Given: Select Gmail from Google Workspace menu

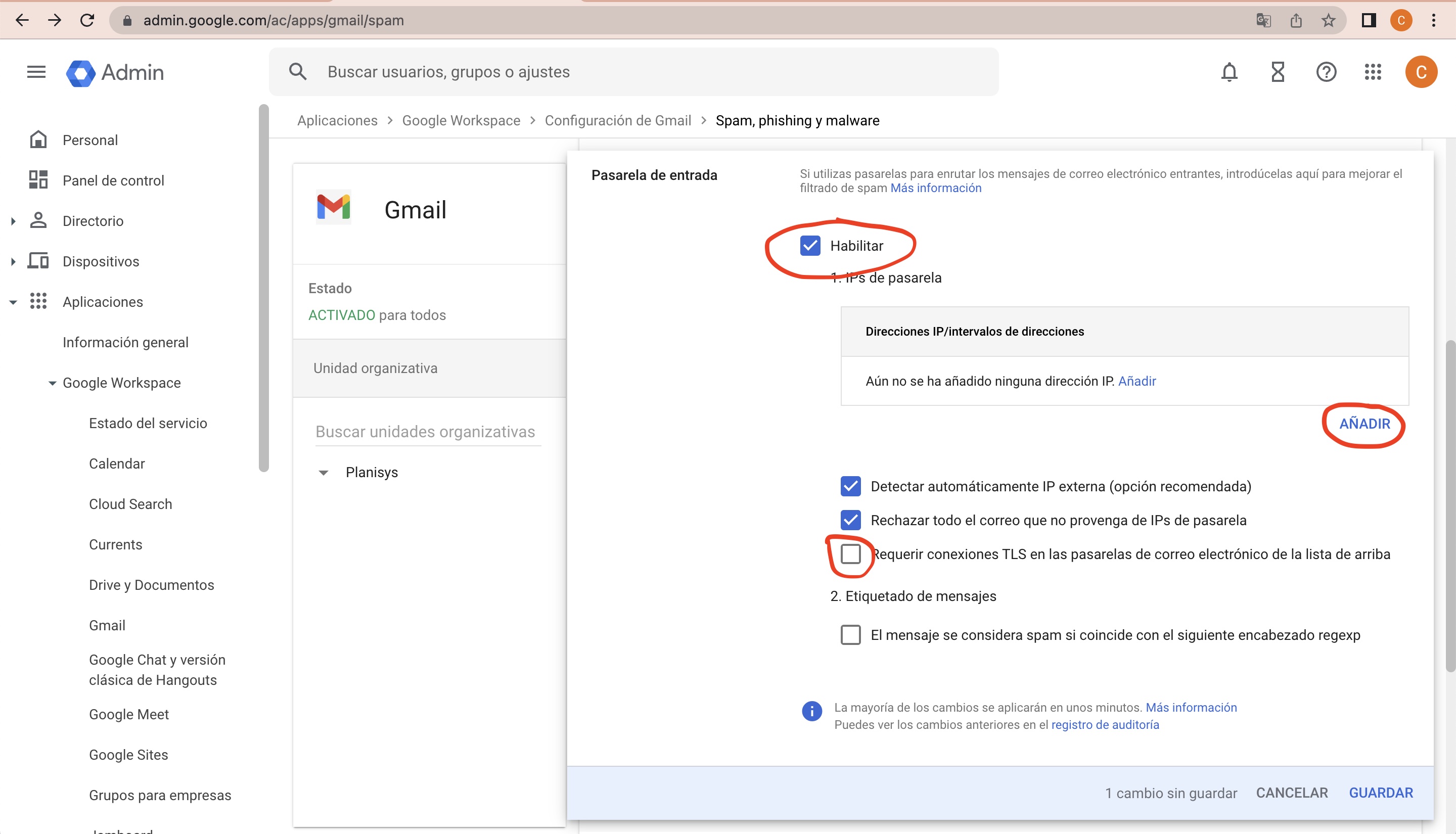Looking at the screenshot, I should 107,625.
